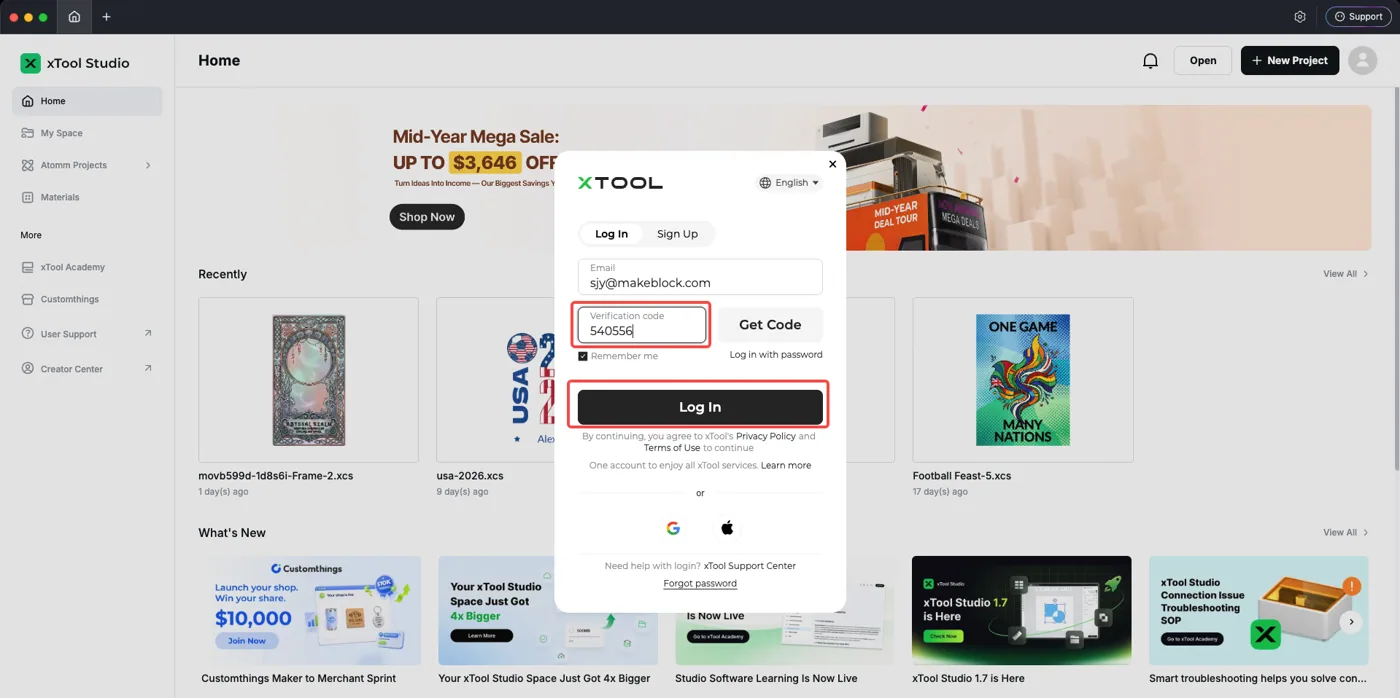
Task: Click the globe language icon
Action: (x=766, y=183)
